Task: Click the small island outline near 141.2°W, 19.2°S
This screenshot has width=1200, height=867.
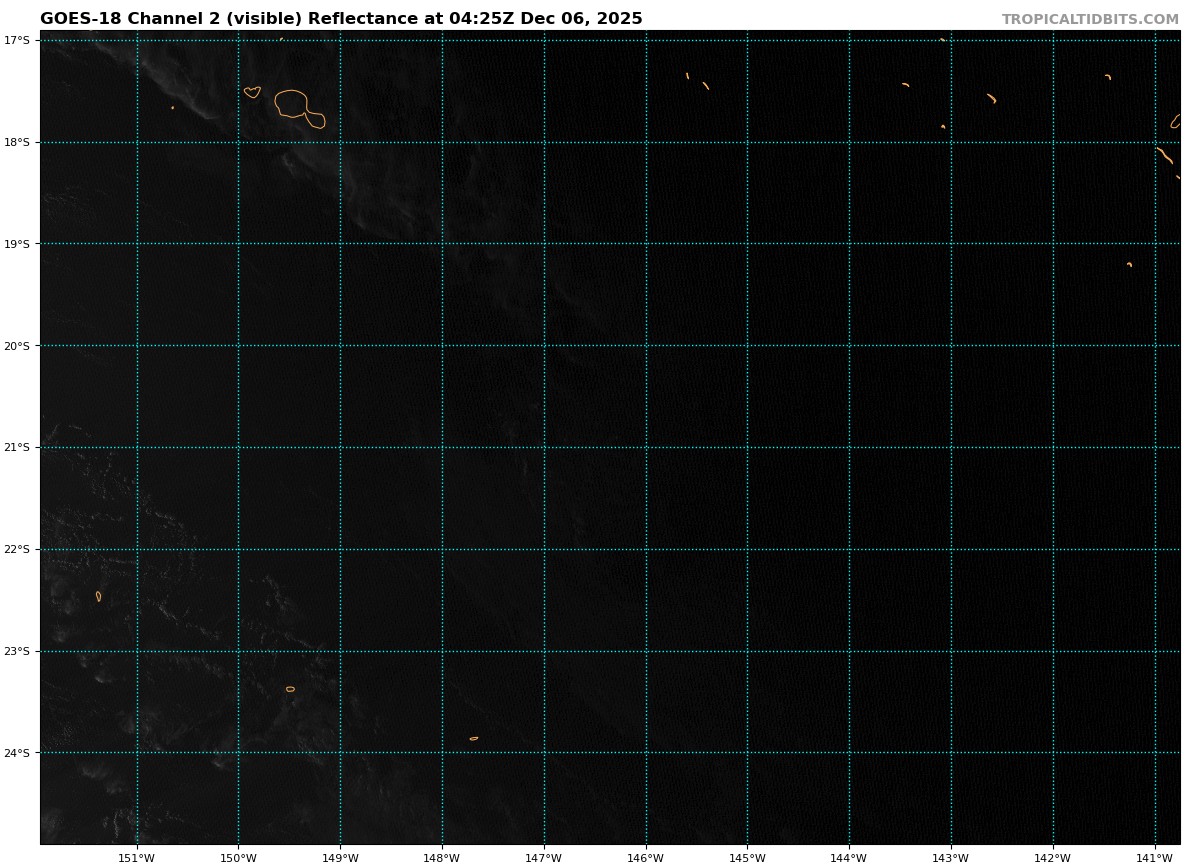Action: coord(1129,264)
